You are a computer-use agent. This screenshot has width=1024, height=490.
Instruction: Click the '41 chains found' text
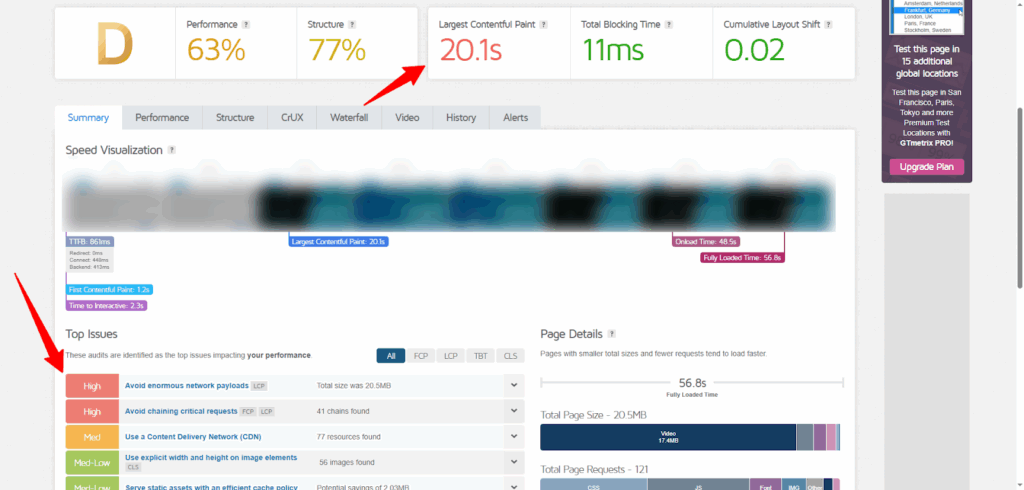(343, 411)
